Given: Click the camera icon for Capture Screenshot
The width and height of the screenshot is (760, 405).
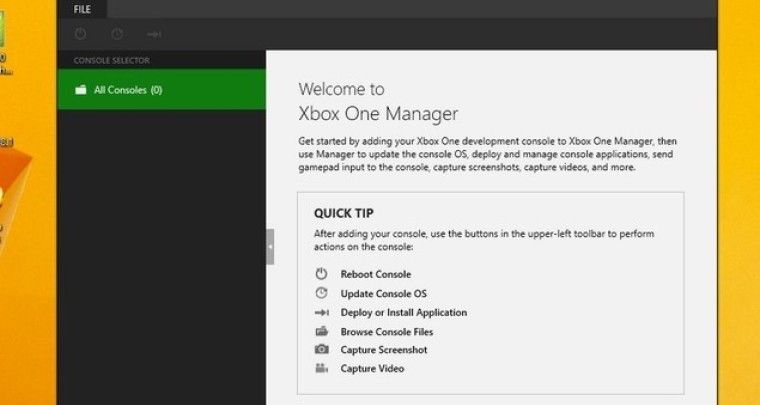Looking at the screenshot, I should point(321,350).
